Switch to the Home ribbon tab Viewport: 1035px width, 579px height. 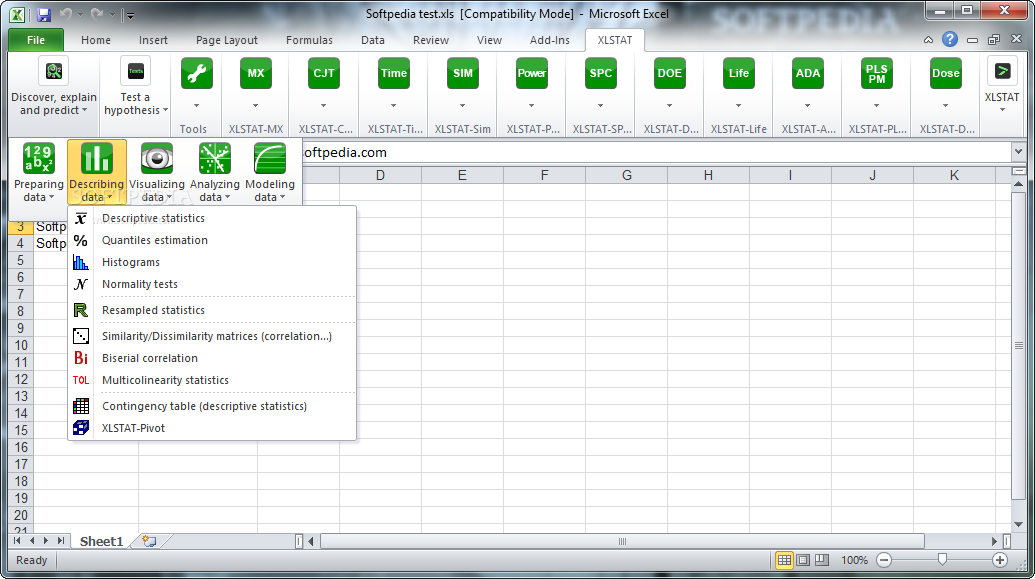click(96, 40)
